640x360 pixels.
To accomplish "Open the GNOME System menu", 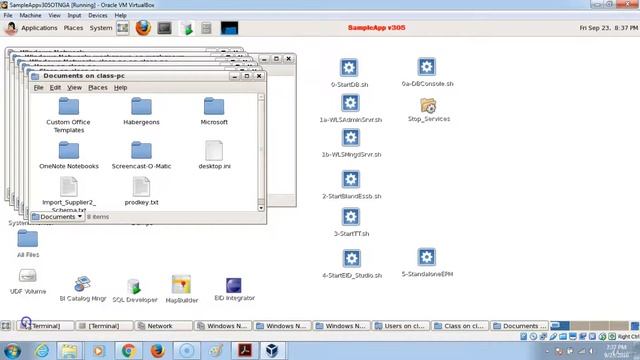I will click(x=101, y=28).
